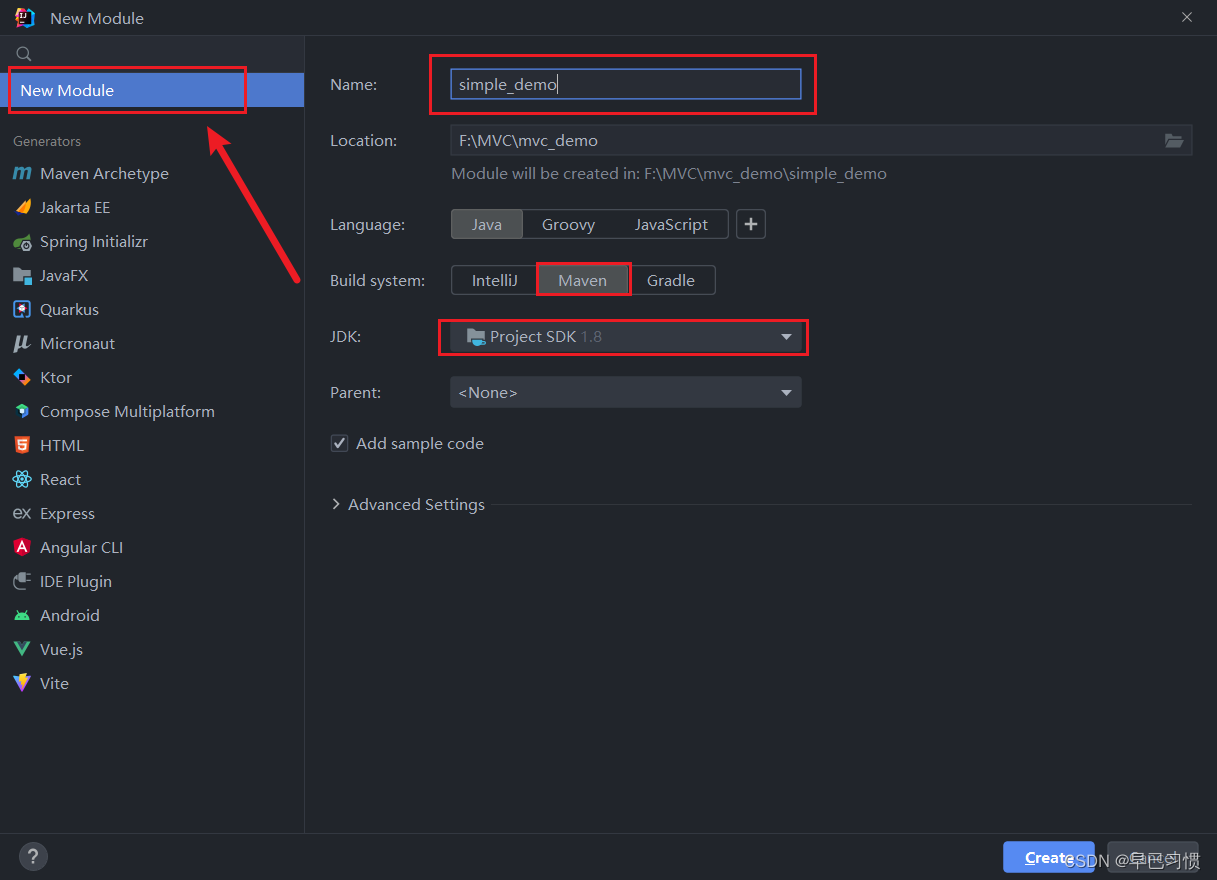
Task: Click the Compose Multiplatform icon
Action: pos(22,411)
